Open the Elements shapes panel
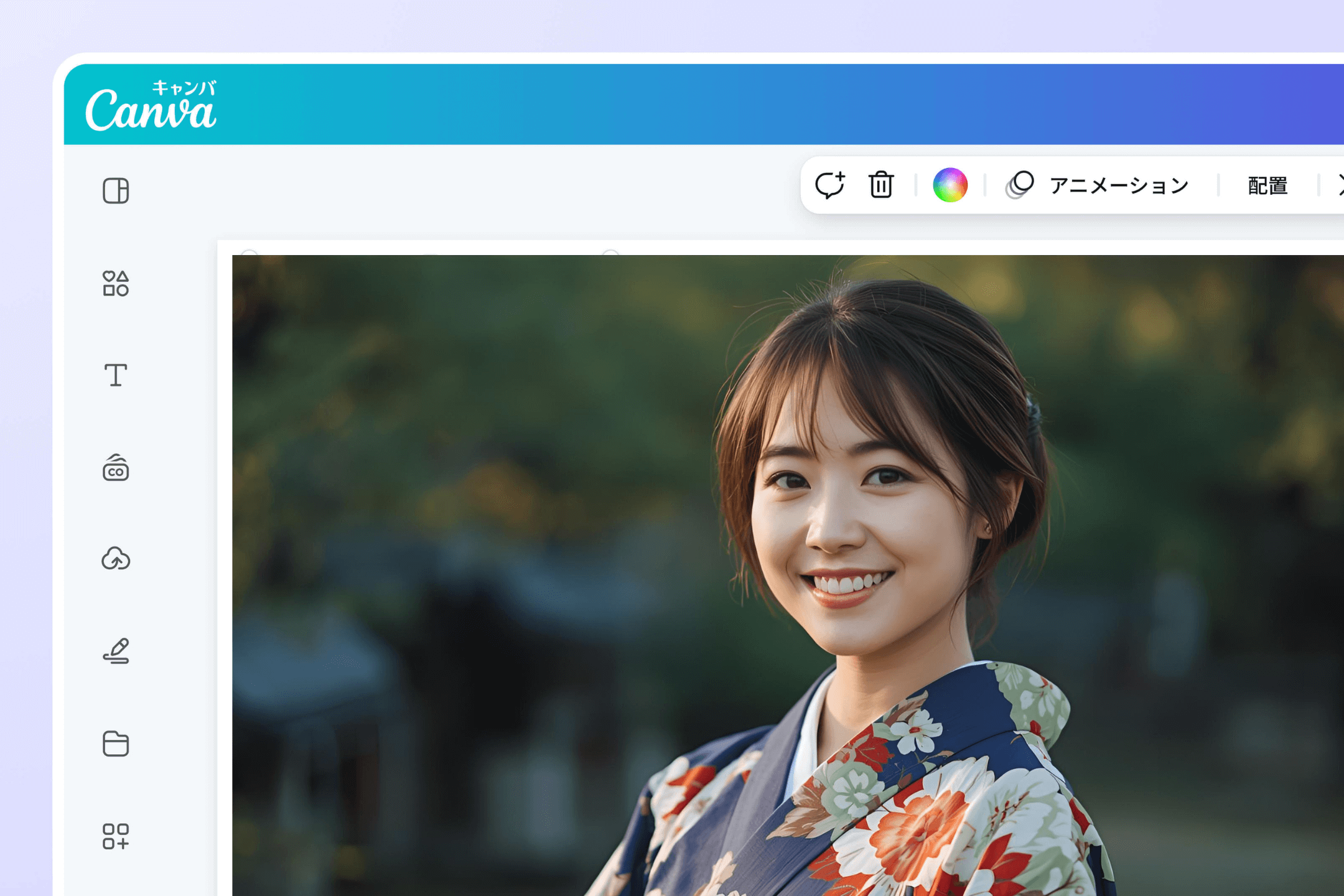1344x896 pixels. (116, 283)
